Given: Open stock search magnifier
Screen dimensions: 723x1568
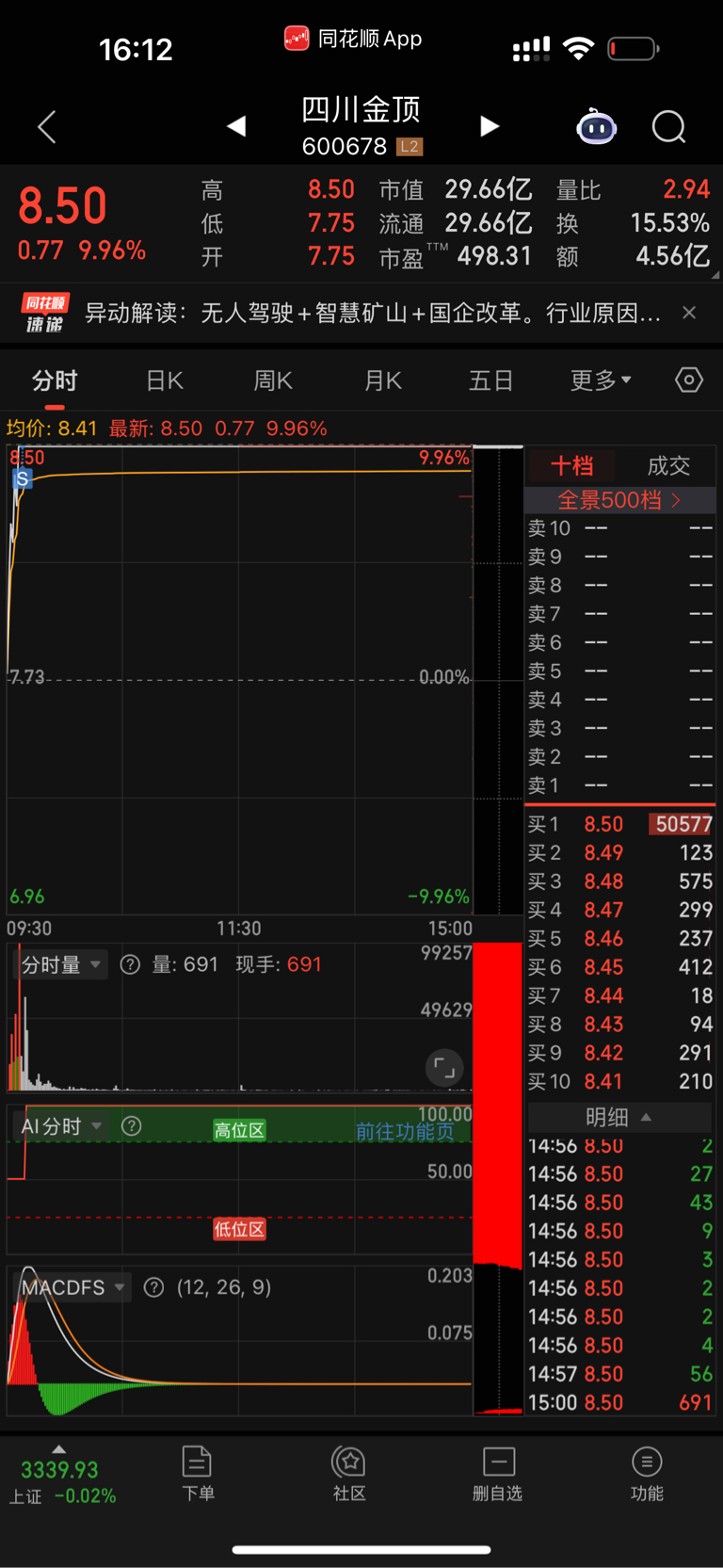Looking at the screenshot, I should click(x=669, y=126).
